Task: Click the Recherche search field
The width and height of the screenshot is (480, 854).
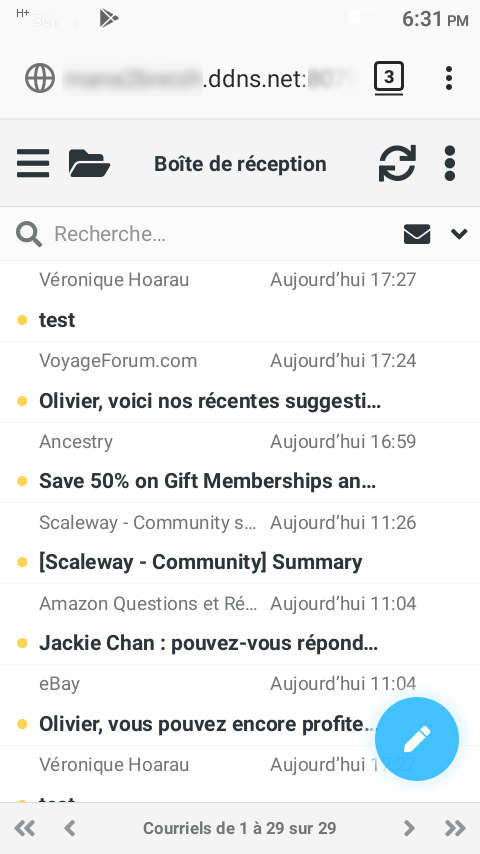Action: click(x=223, y=234)
